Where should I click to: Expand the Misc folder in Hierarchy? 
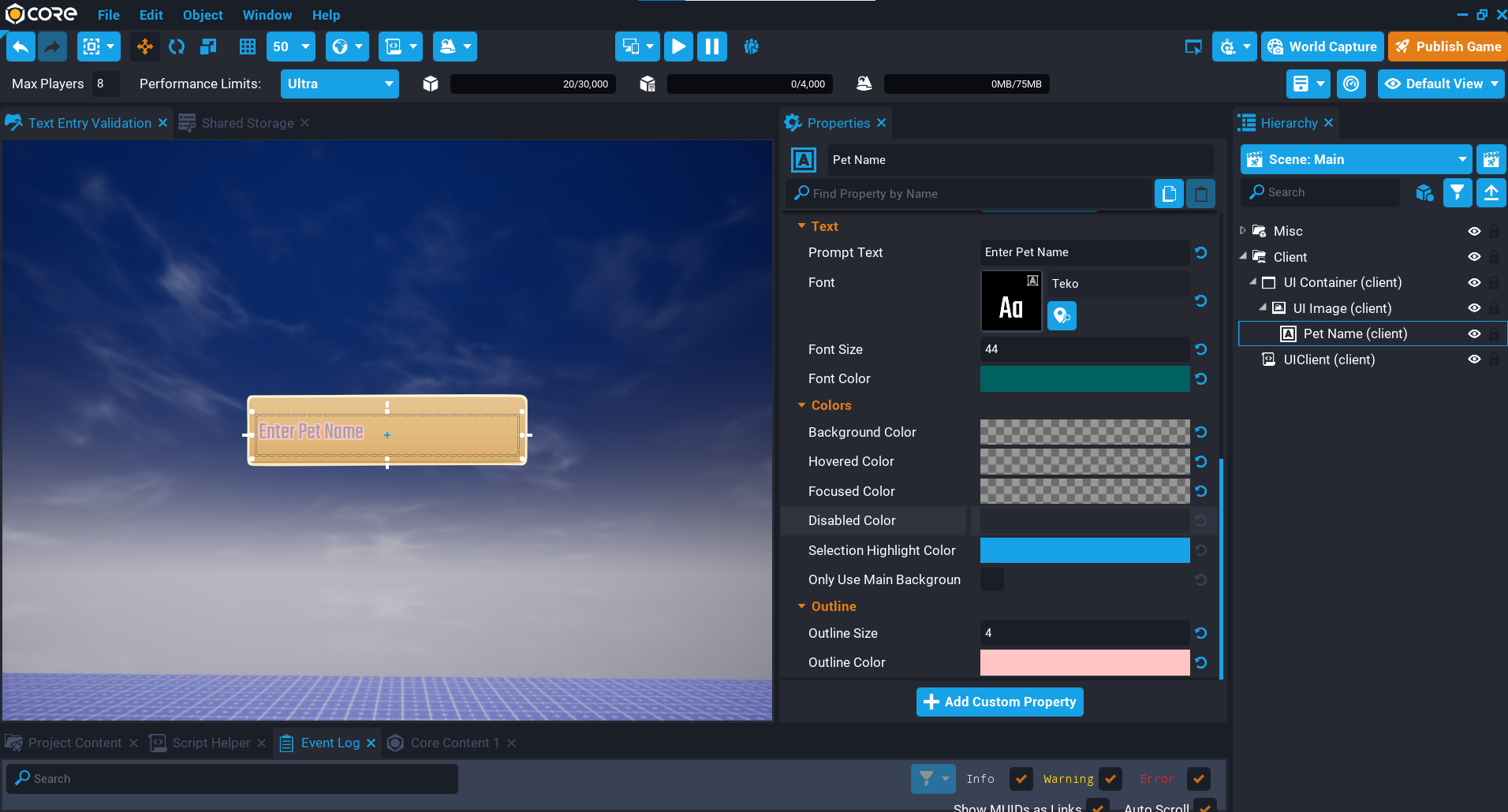[x=1244, y=231]
